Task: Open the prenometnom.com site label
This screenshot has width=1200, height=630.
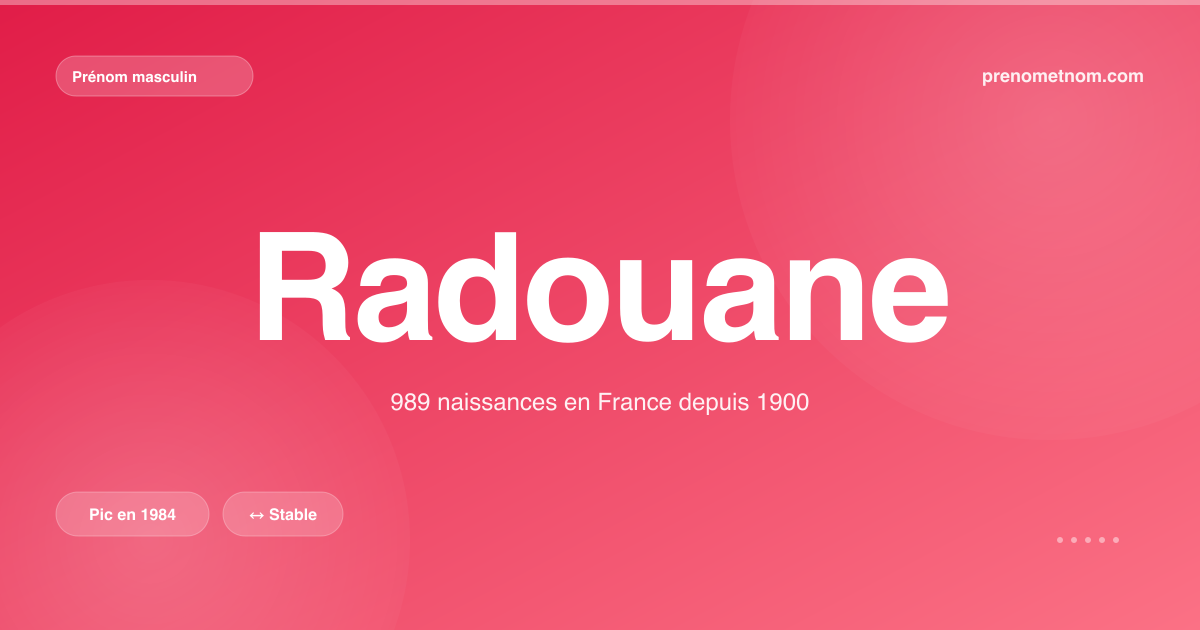Action: point(1063,76)
